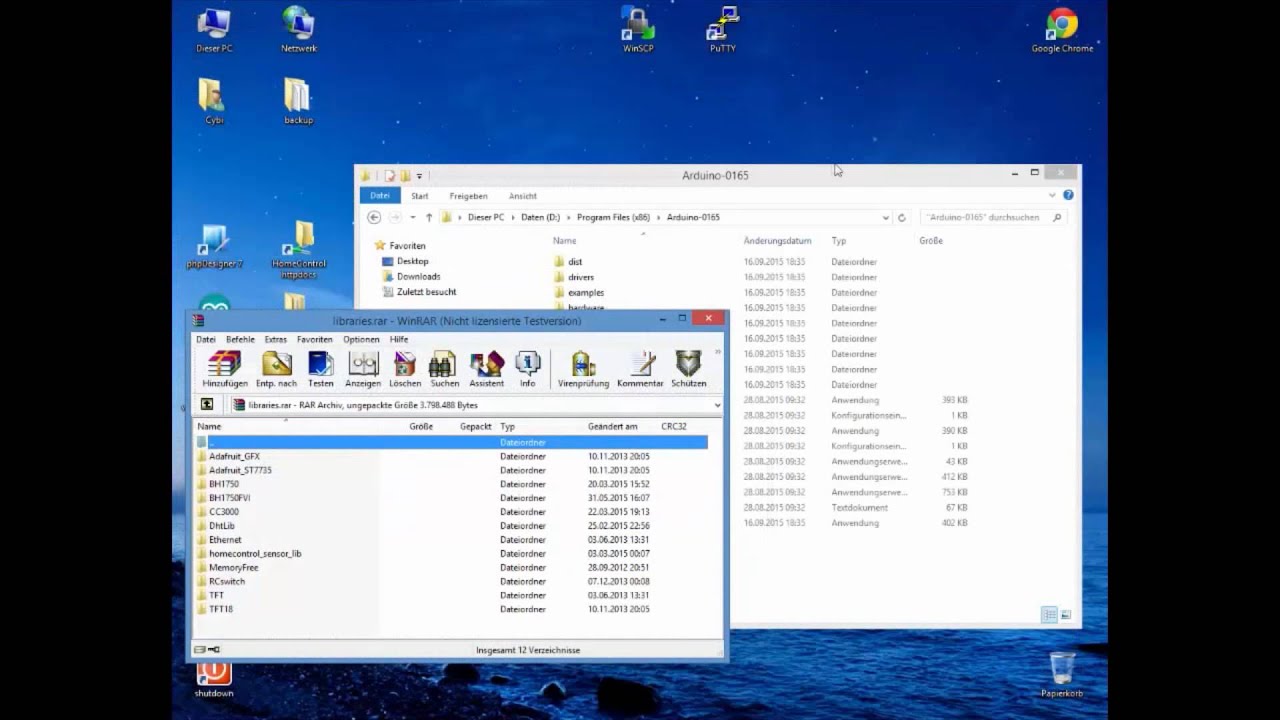
Task: Select TFT18 folder in archive
Action: tap(220, 609)
